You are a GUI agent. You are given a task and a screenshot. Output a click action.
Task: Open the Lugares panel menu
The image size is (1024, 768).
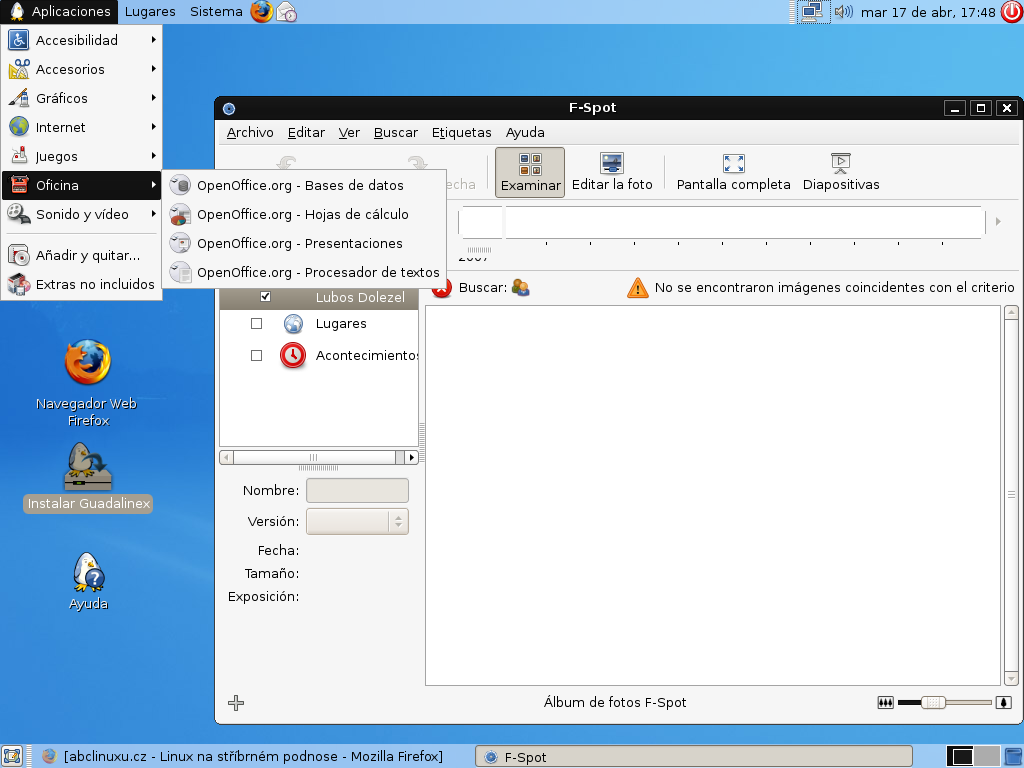point(150,12)
